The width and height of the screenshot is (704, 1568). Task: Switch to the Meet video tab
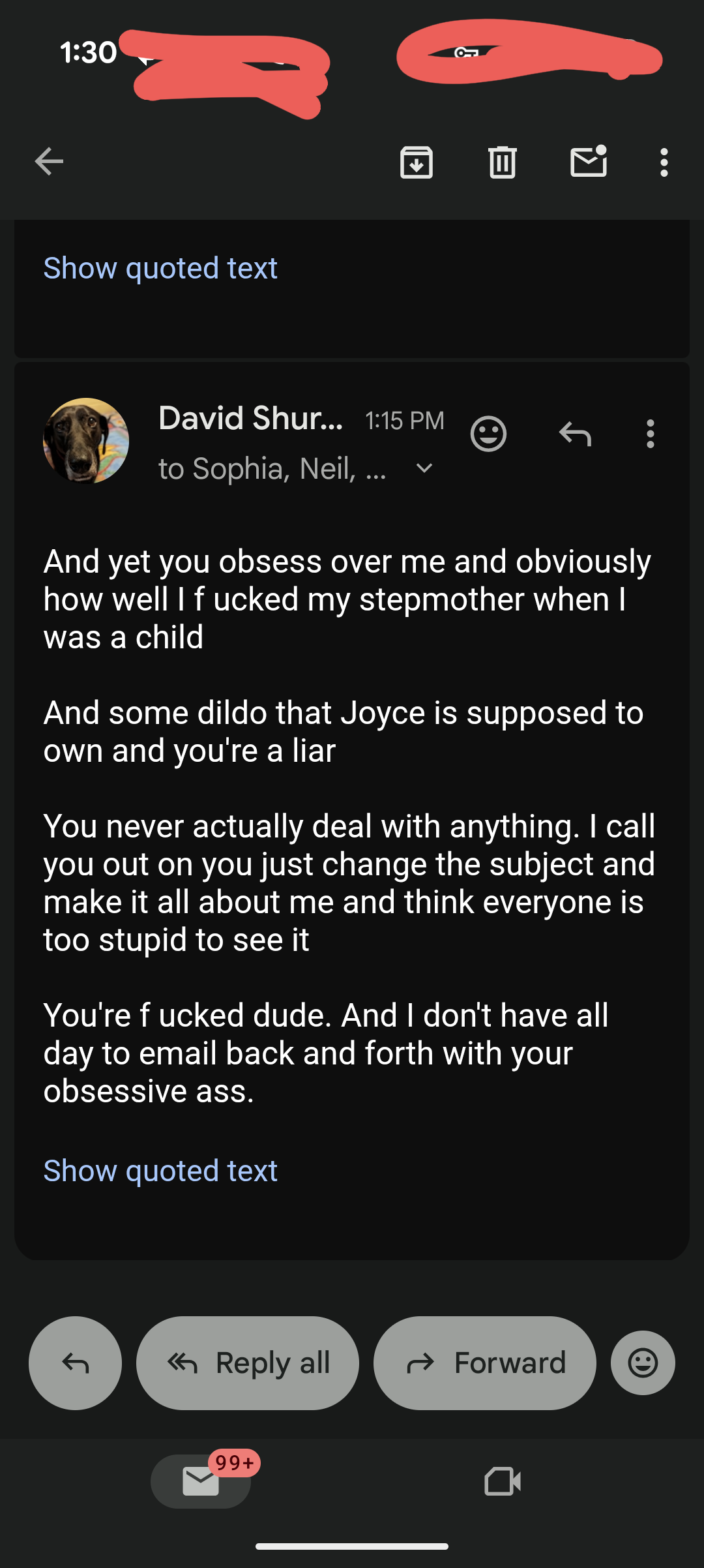(503, 1481)
